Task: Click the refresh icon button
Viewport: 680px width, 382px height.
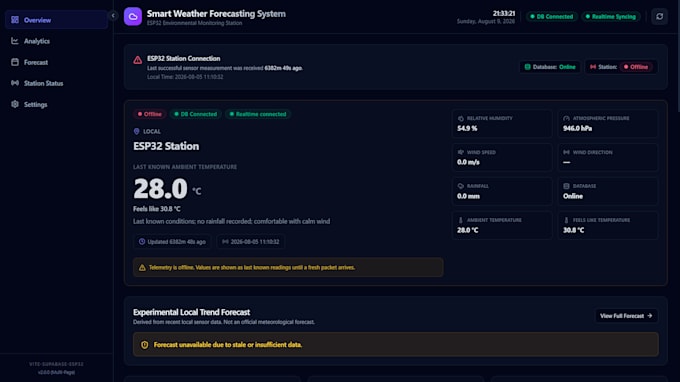Action: click(659, 16)
